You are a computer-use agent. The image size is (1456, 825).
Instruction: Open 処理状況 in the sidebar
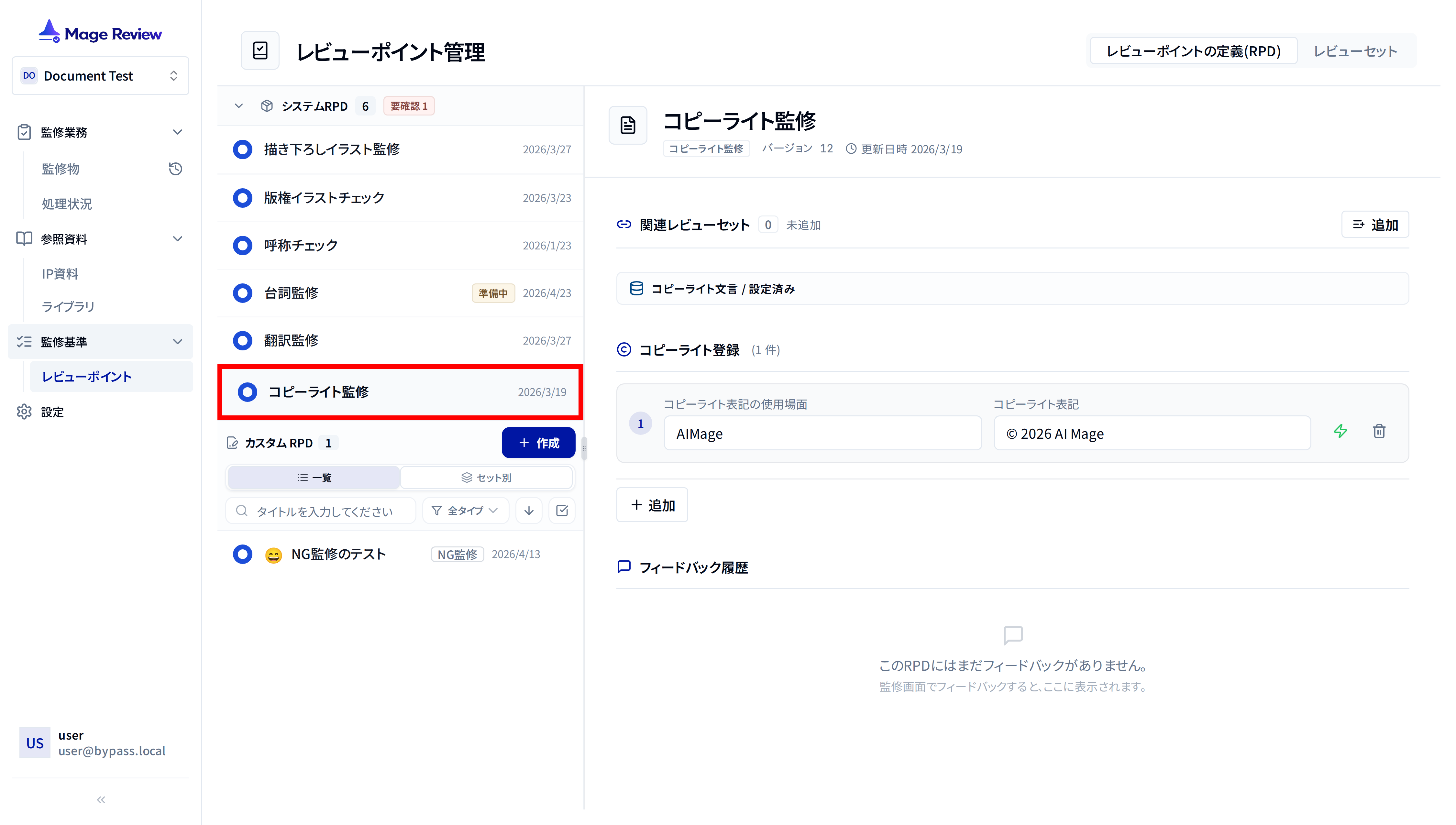(x=67, y=203)
